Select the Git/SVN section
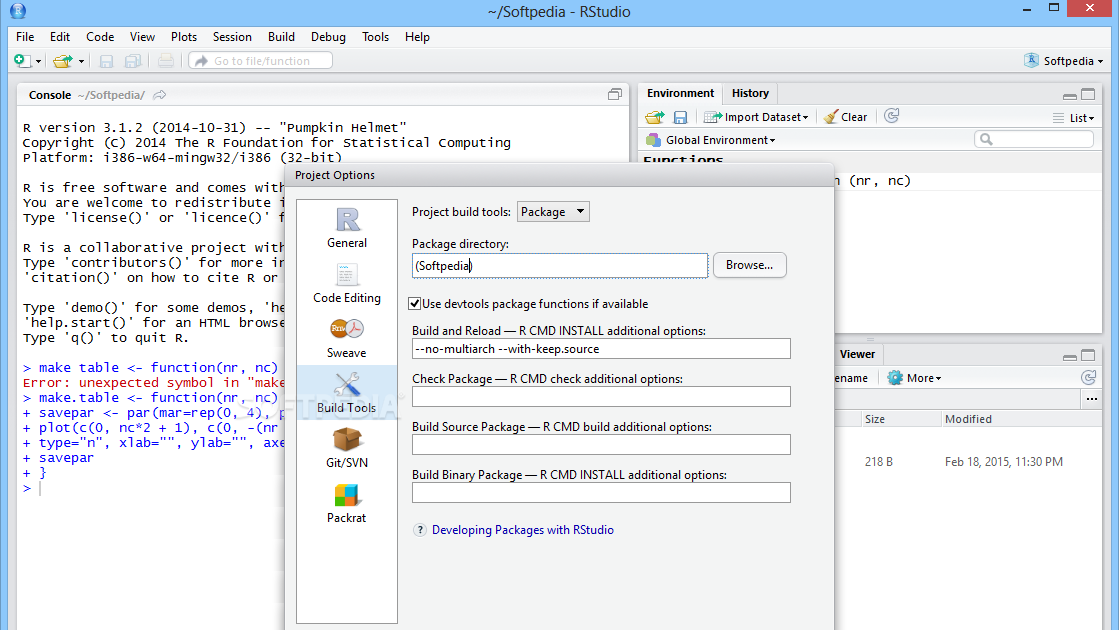This screenshot has width=1119, height=630. point(347,447)
